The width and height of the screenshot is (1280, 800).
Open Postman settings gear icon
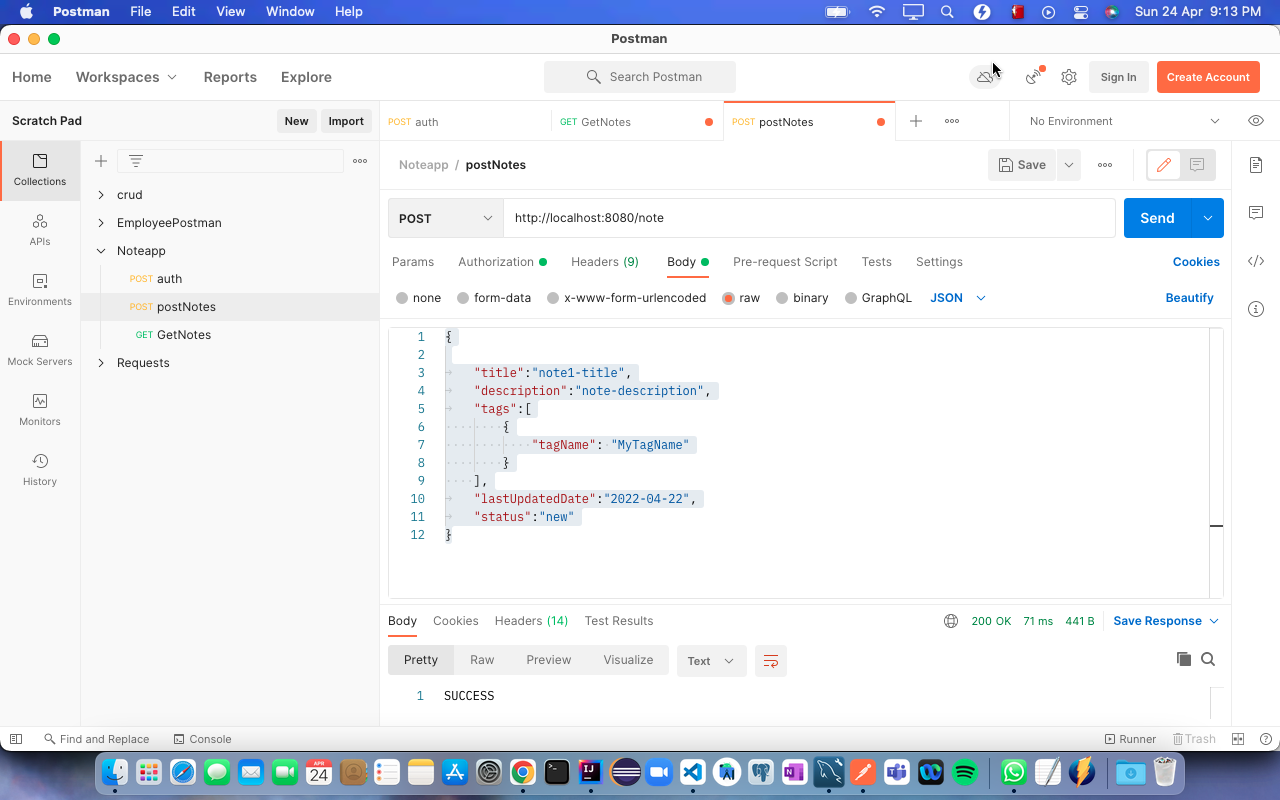click(x=1069, y=77)
